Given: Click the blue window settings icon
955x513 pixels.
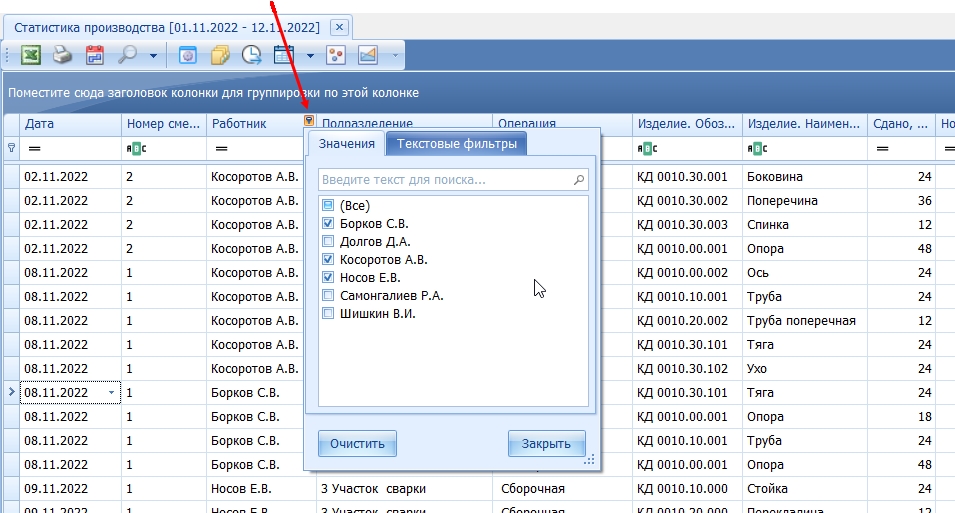Looking at the screenshot, I should click(188, 55).
